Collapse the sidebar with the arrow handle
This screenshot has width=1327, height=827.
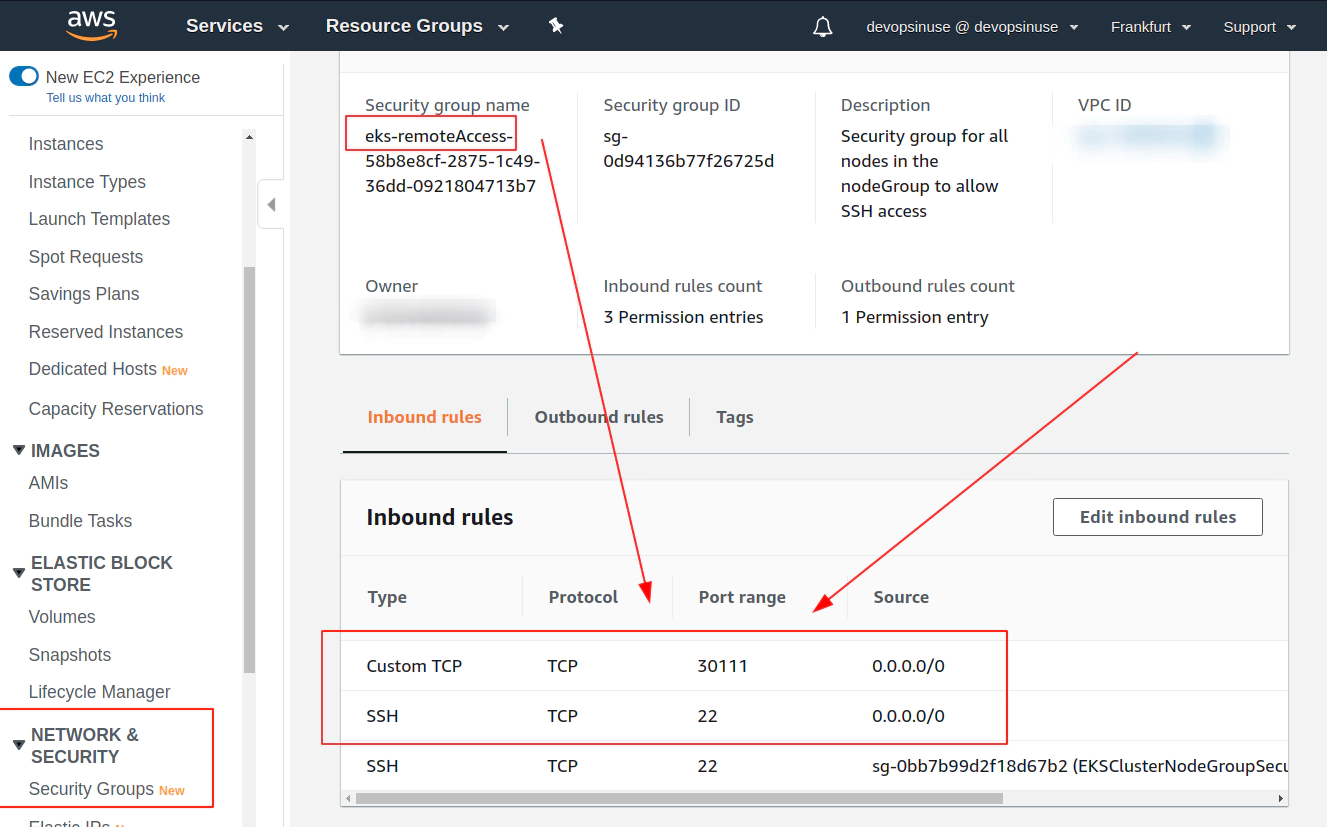pos(271,205)
